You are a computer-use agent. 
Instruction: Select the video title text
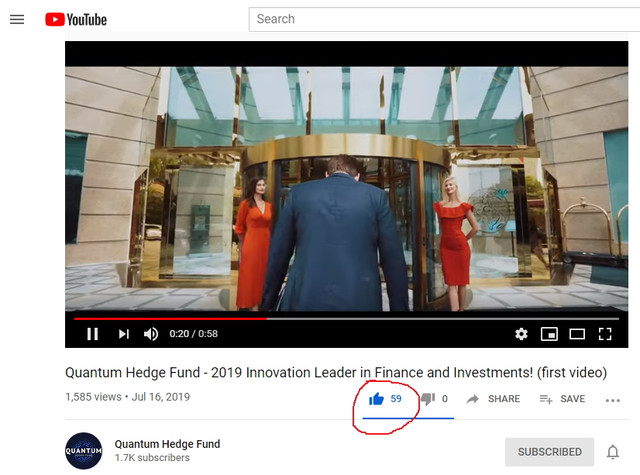pyautogui.click(x=336, y=372)
